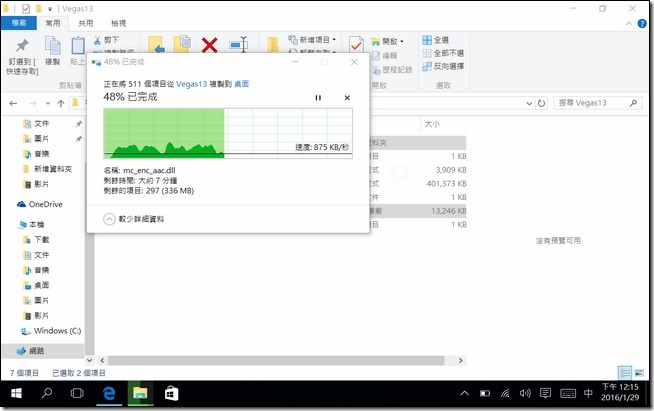Switch to the 常用 ribbon tab
654x411 pixels.
(x=53, y=23)
